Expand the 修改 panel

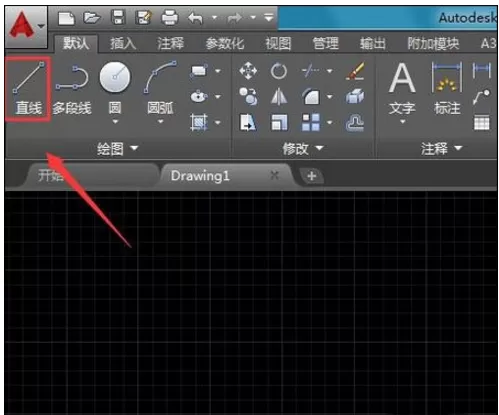point(303,148)
